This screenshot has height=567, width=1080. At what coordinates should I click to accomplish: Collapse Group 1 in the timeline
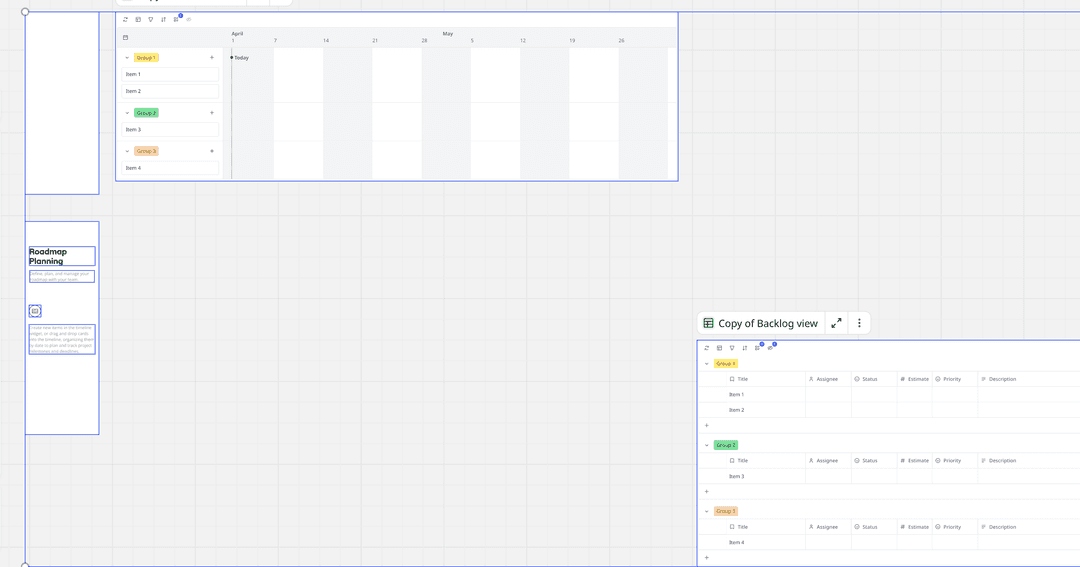click(x=127, y=58)
